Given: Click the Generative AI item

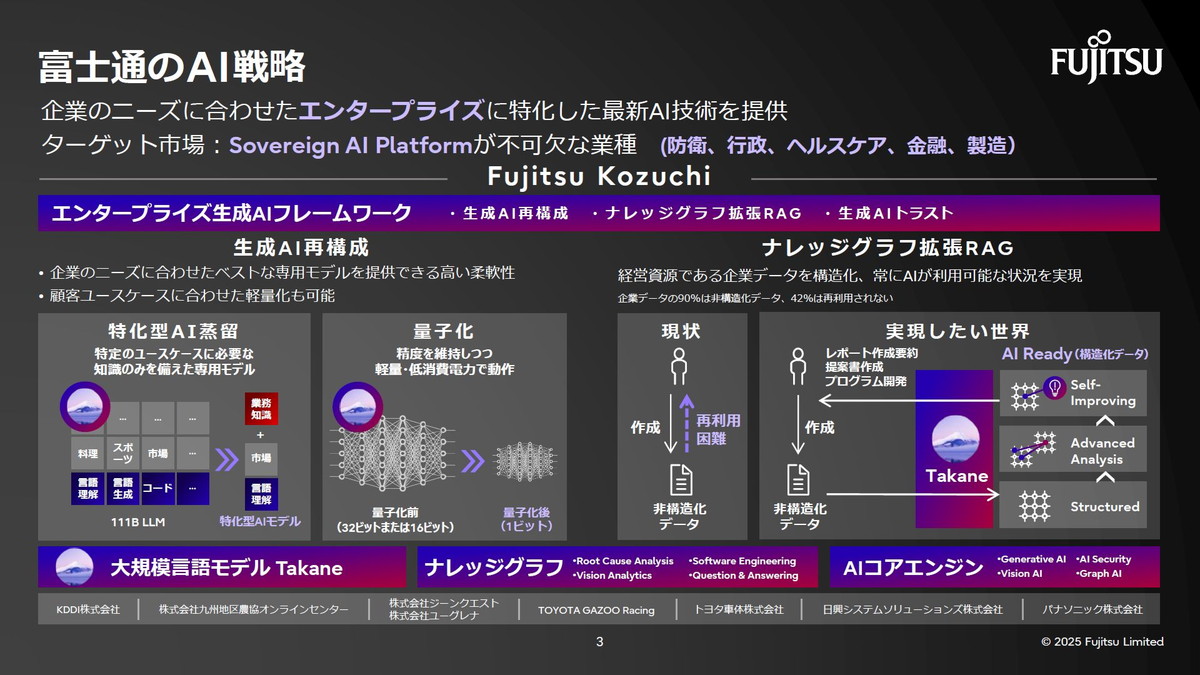Looking at the screenshot, I should point(1032,559).
